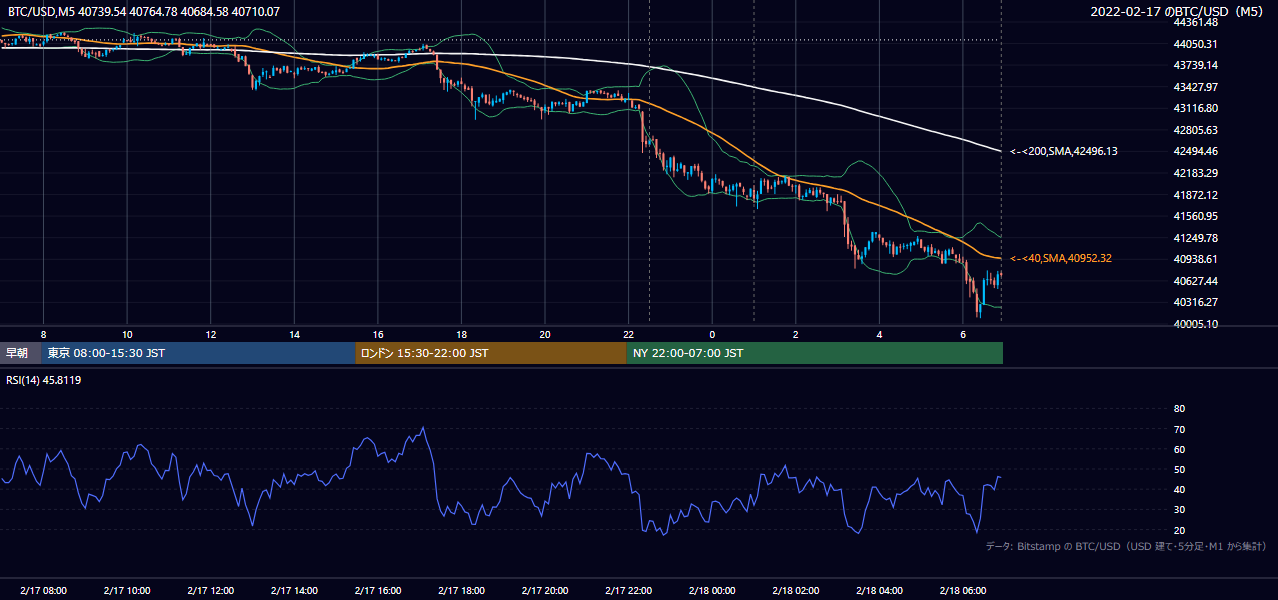The width and height of the screenshot is (1278, 600).
Task: Click price axis value 43427.97
Action: (x=1196, y=87)
